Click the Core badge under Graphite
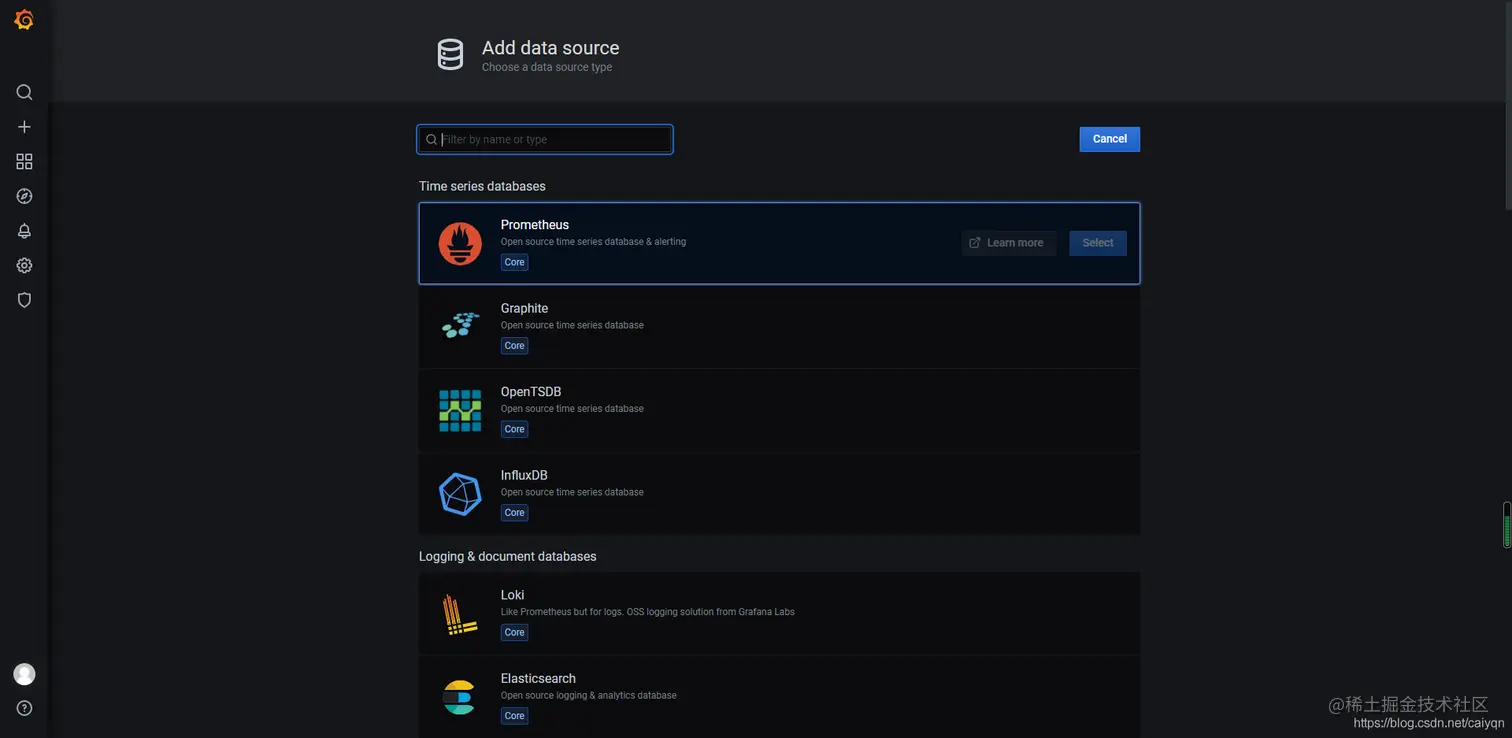 [x=514, y=346]
